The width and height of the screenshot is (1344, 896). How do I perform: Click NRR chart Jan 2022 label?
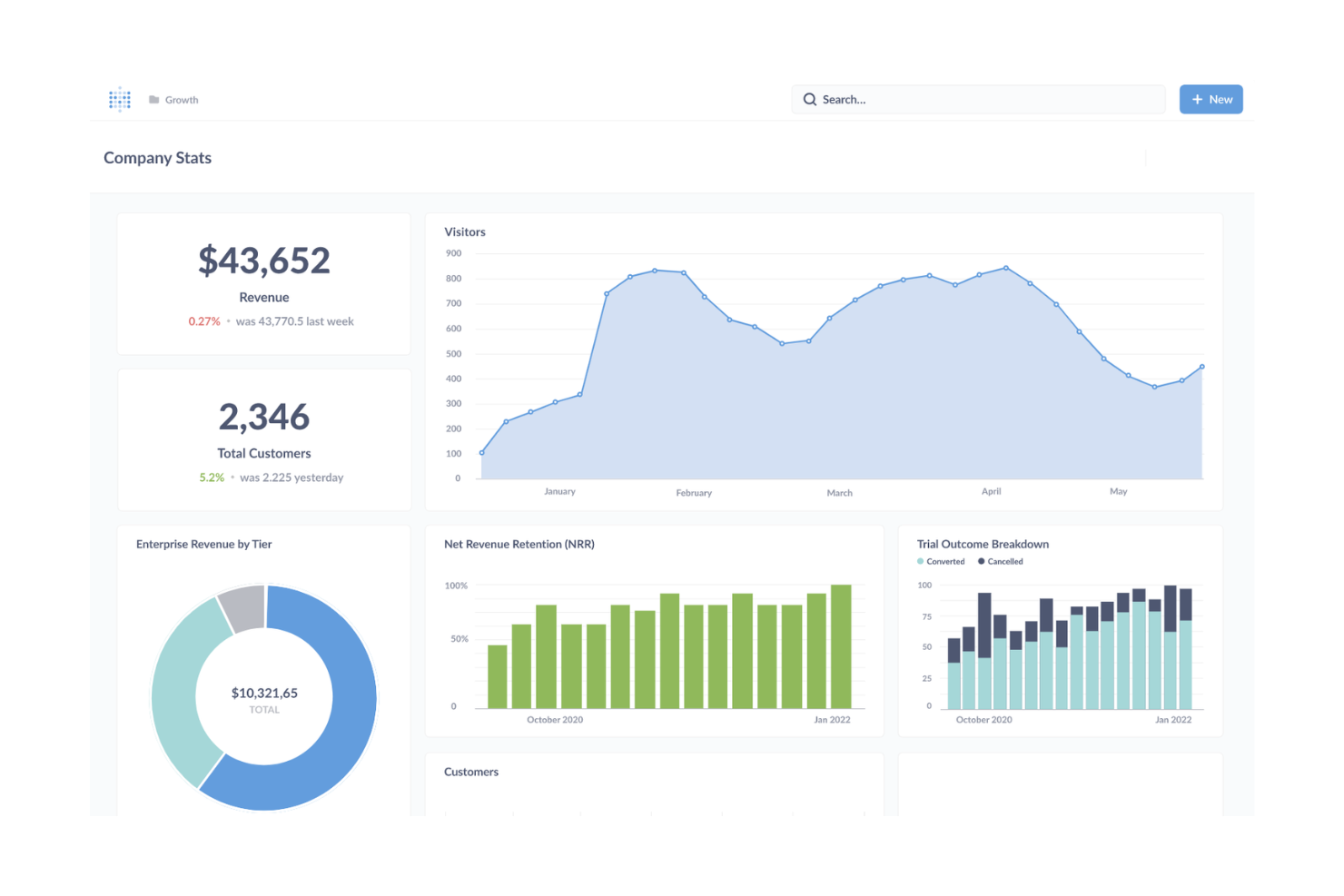coord(832,720)
